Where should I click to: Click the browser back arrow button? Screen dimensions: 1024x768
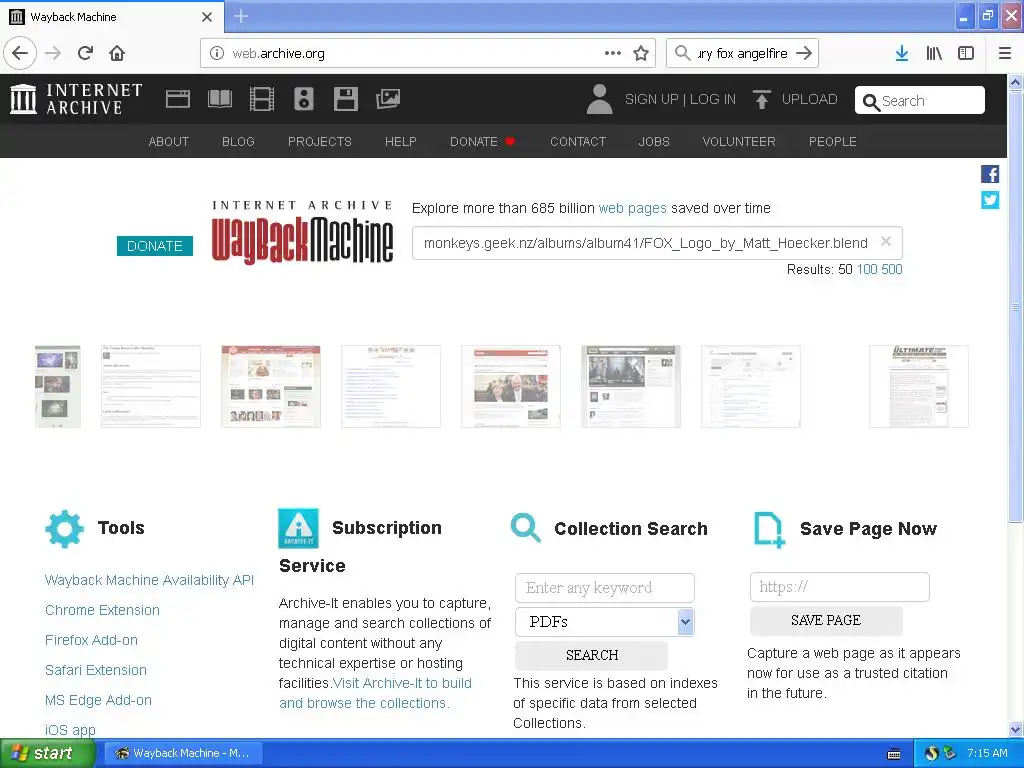(x=20, y=53)
